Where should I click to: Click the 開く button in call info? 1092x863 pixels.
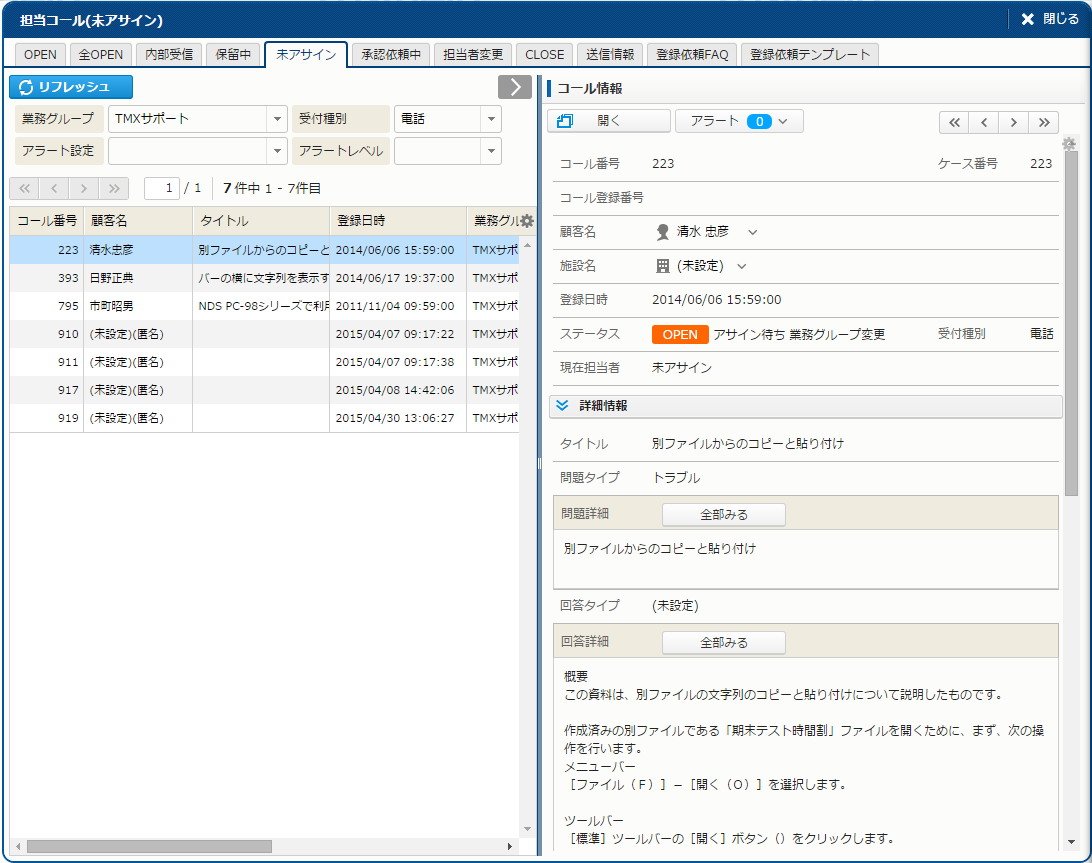[608, 121]
